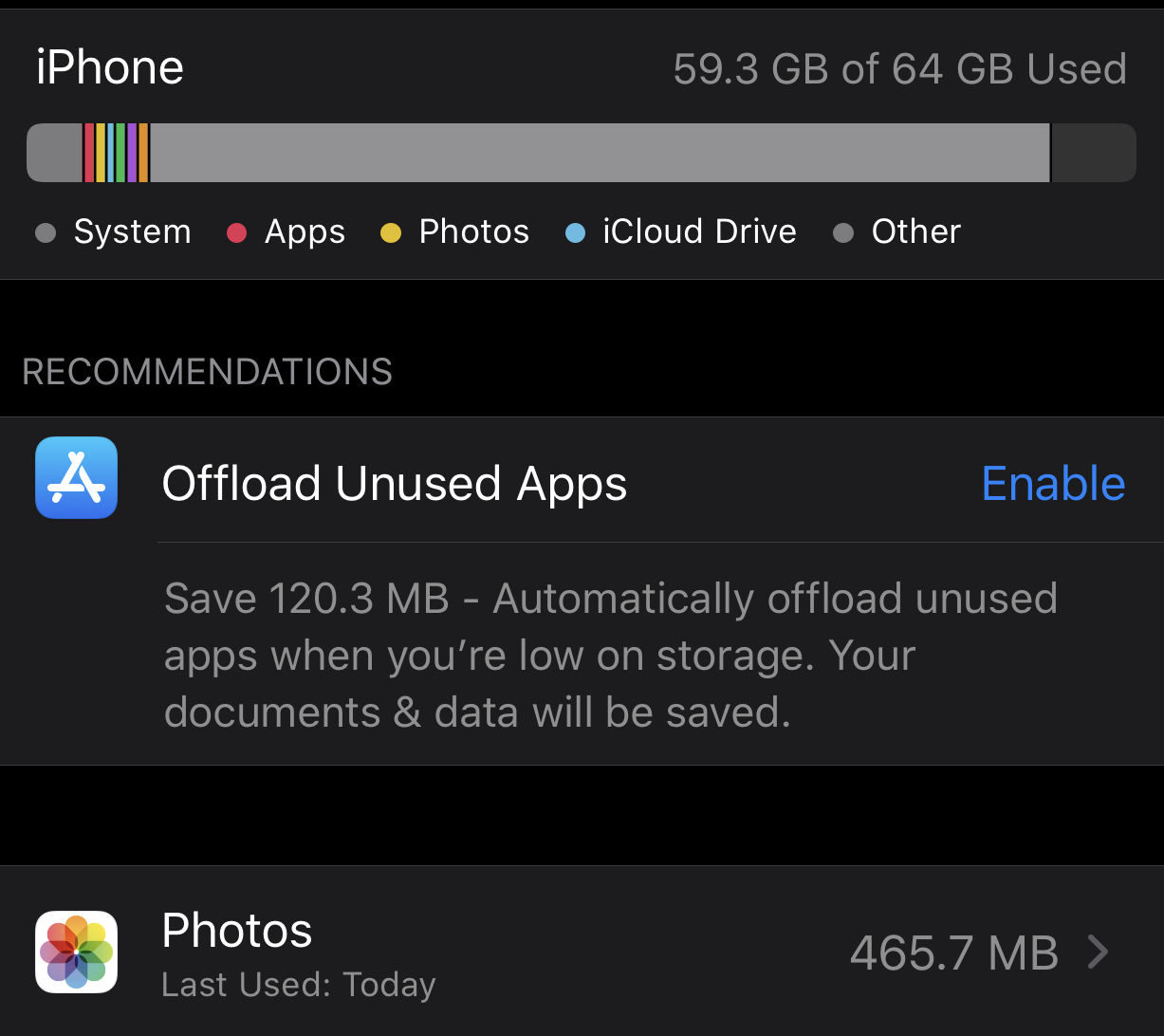Select the Offload Unused Apps title
Image resolution: width=1164 pixels, height=1036 pixels.
tap(395, 484)
